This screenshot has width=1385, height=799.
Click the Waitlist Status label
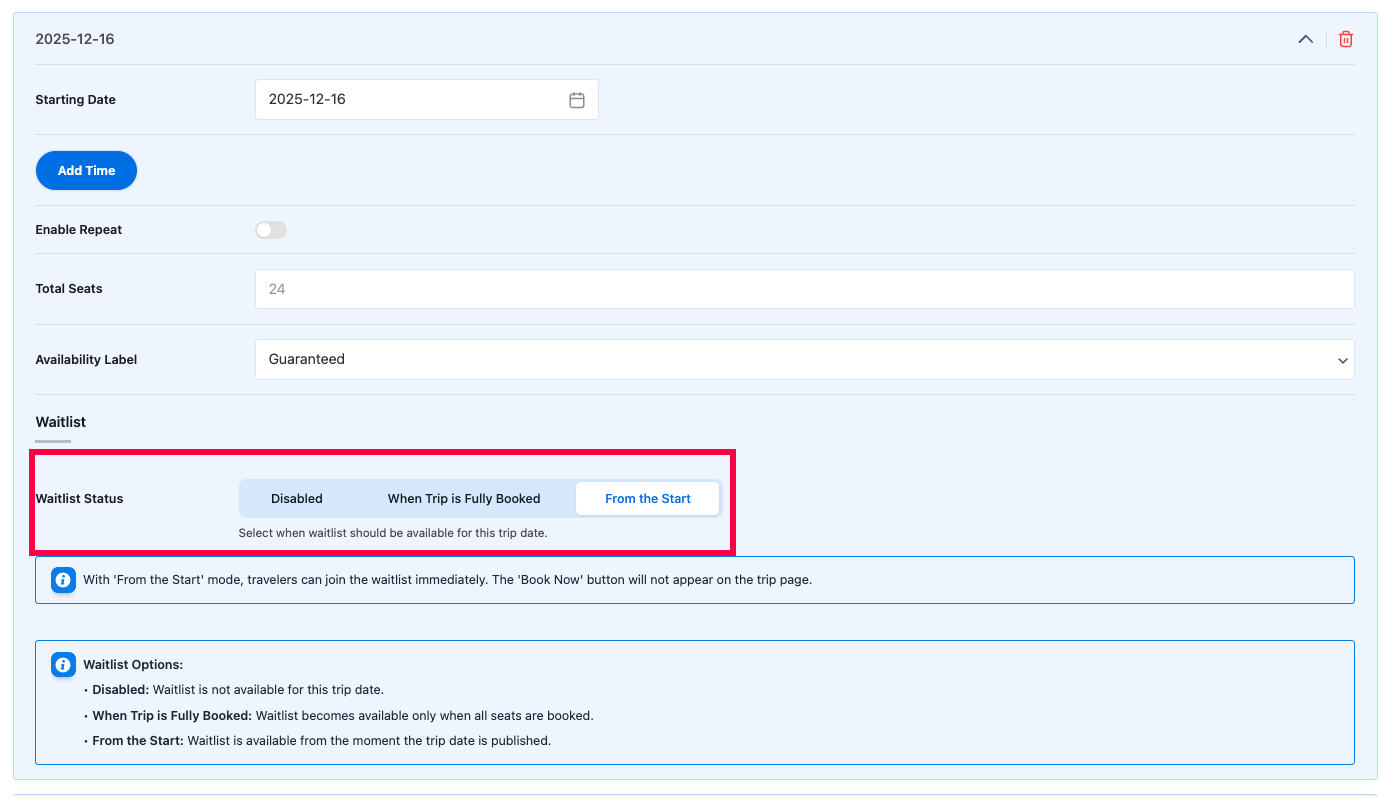point(80,498)
